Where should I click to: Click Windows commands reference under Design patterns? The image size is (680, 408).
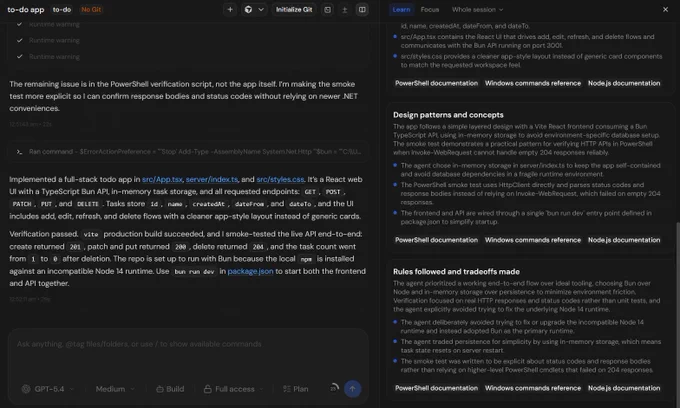point(533,240)
